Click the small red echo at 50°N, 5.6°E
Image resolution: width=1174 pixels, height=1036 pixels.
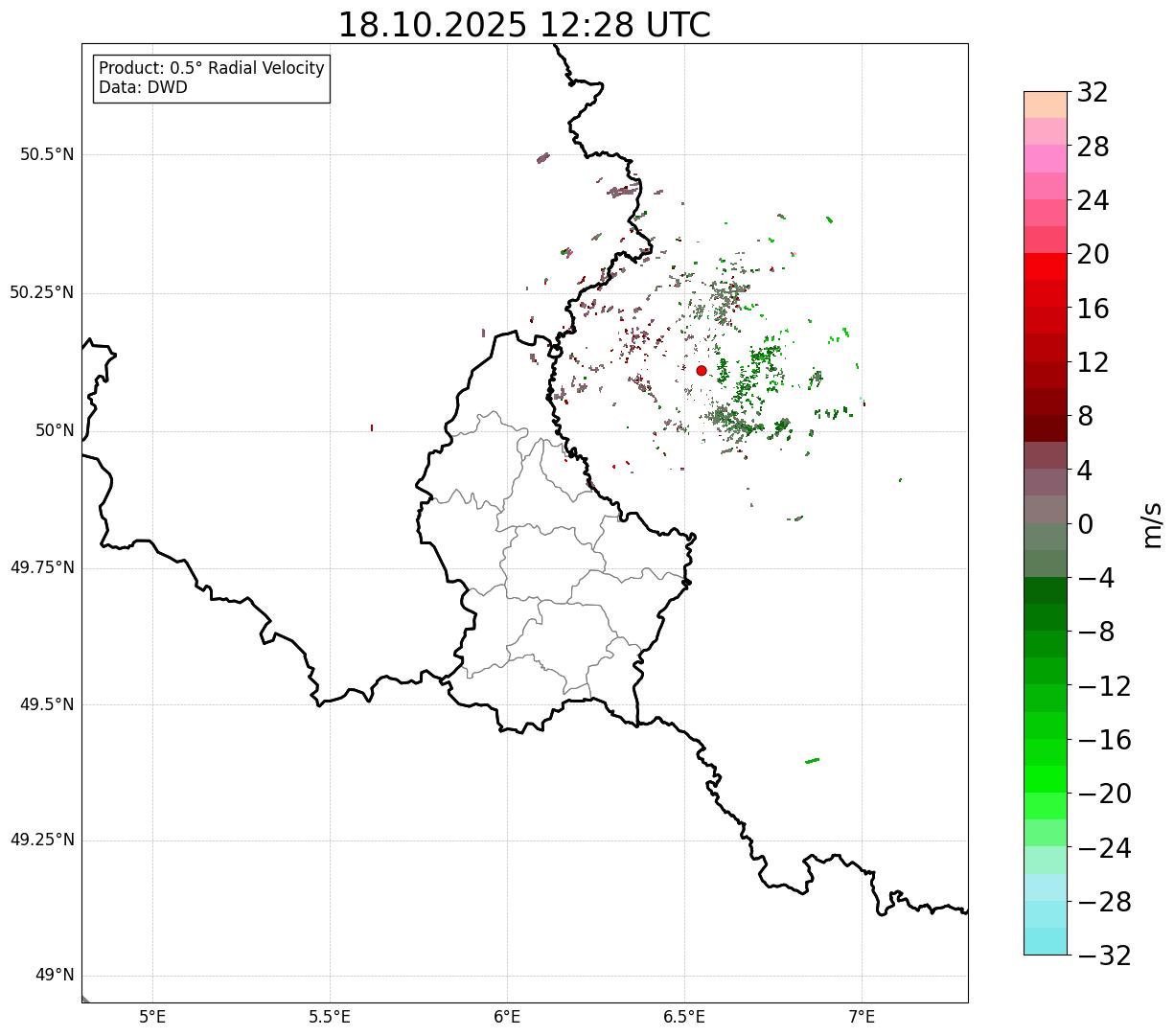pos(372,427)
